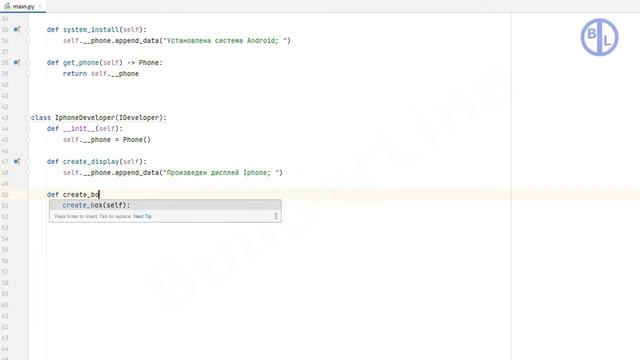640x360 pixels.
Task: Choose create_box(self): completion suggestion
Action: click(165, 205)
